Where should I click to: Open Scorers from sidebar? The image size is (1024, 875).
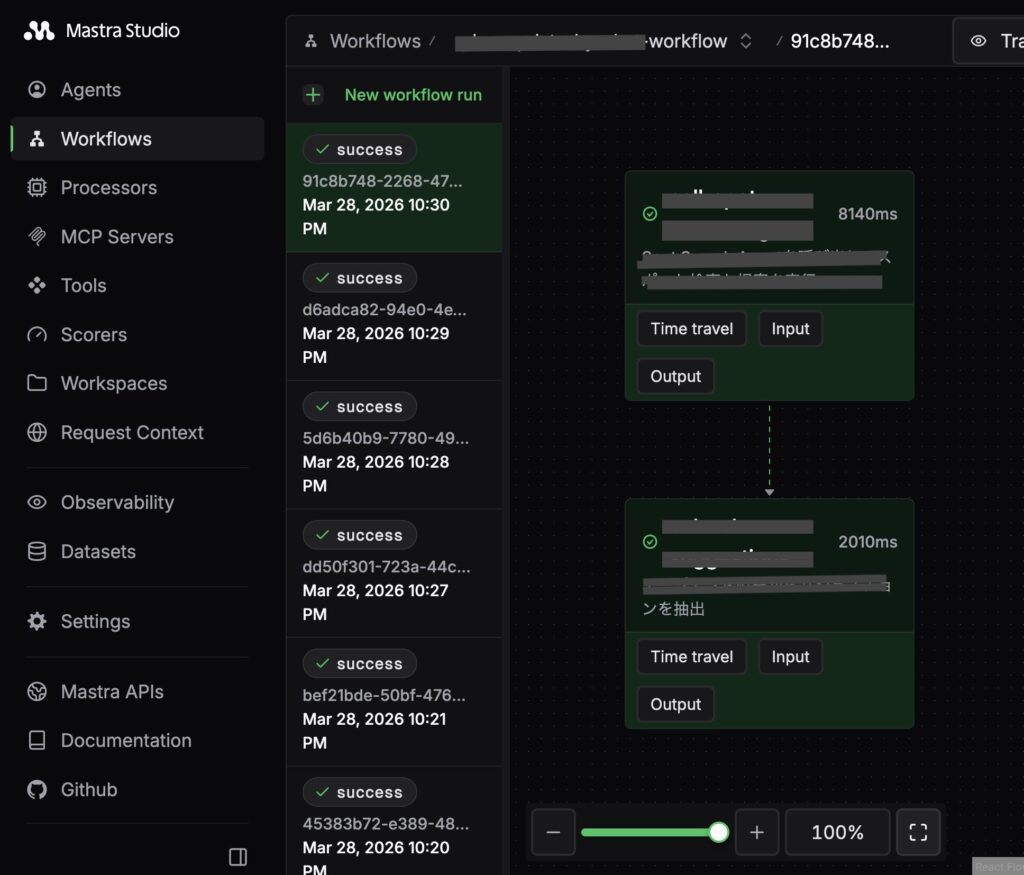[93, 335]
